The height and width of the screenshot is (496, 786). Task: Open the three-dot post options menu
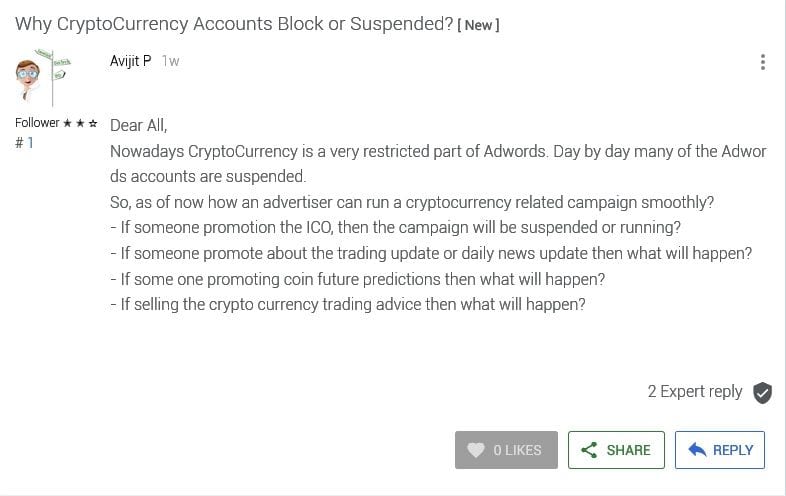[x=762, y=62]
